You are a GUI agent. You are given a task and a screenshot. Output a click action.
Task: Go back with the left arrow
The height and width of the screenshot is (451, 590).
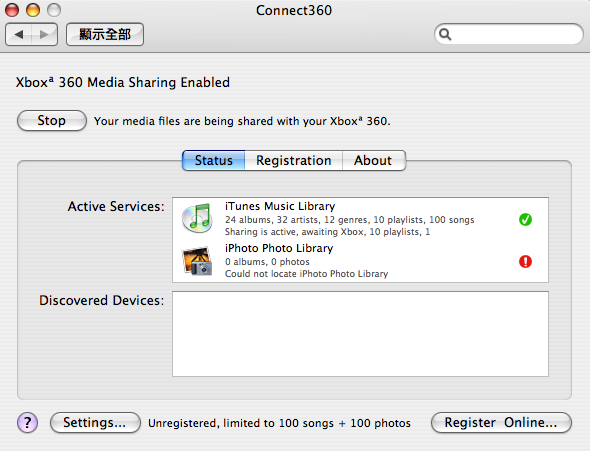pos(18,35)
